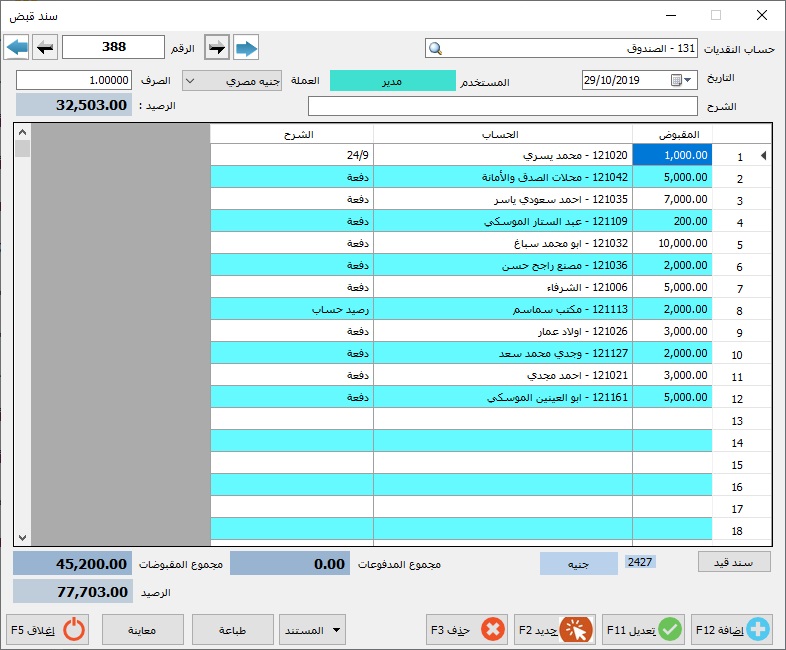Select account 121113 - مكتب سماسم
The height and width of the screenshot is (650, 786).
pos(503,309)
